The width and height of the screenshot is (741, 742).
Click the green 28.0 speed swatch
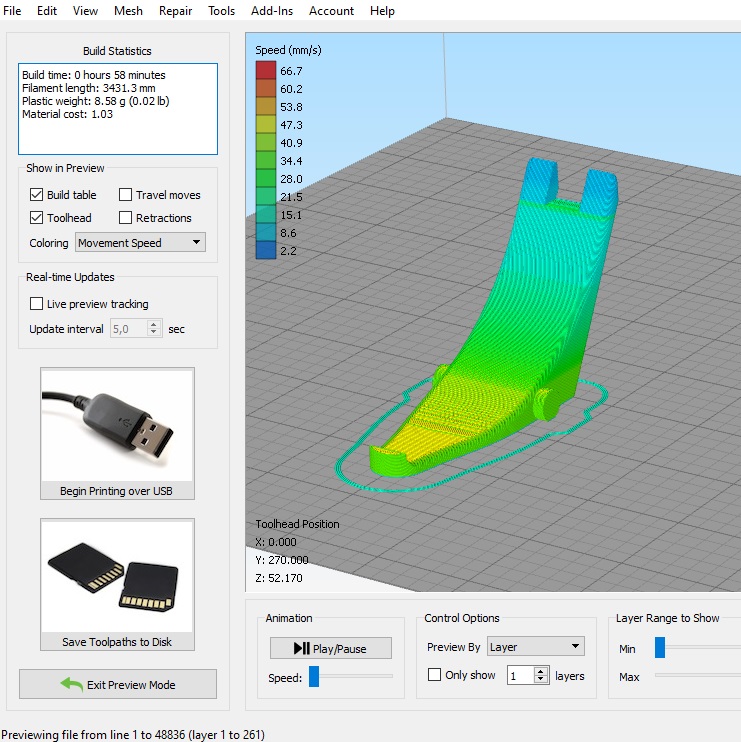pos(266,178)
